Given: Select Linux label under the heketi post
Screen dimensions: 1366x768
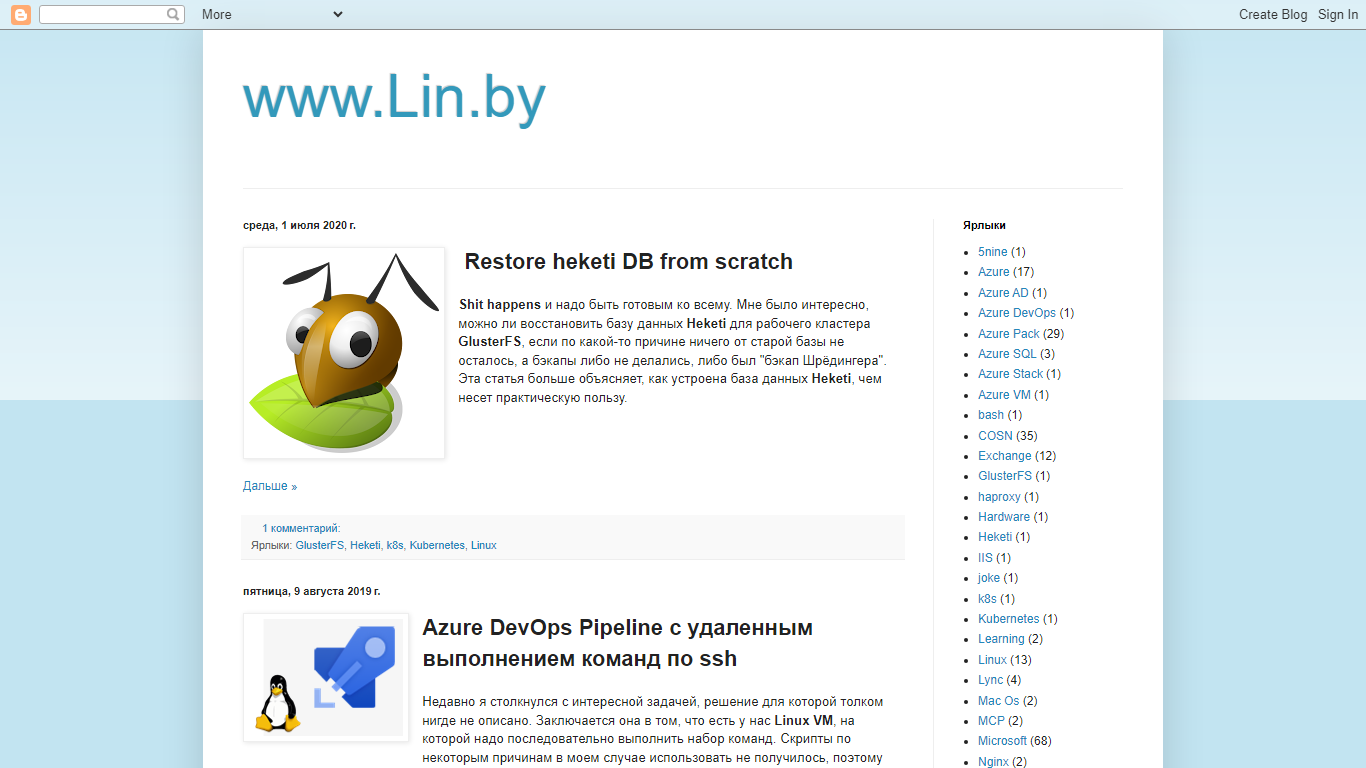Looking at the screenshot, I should click(484, 545).
